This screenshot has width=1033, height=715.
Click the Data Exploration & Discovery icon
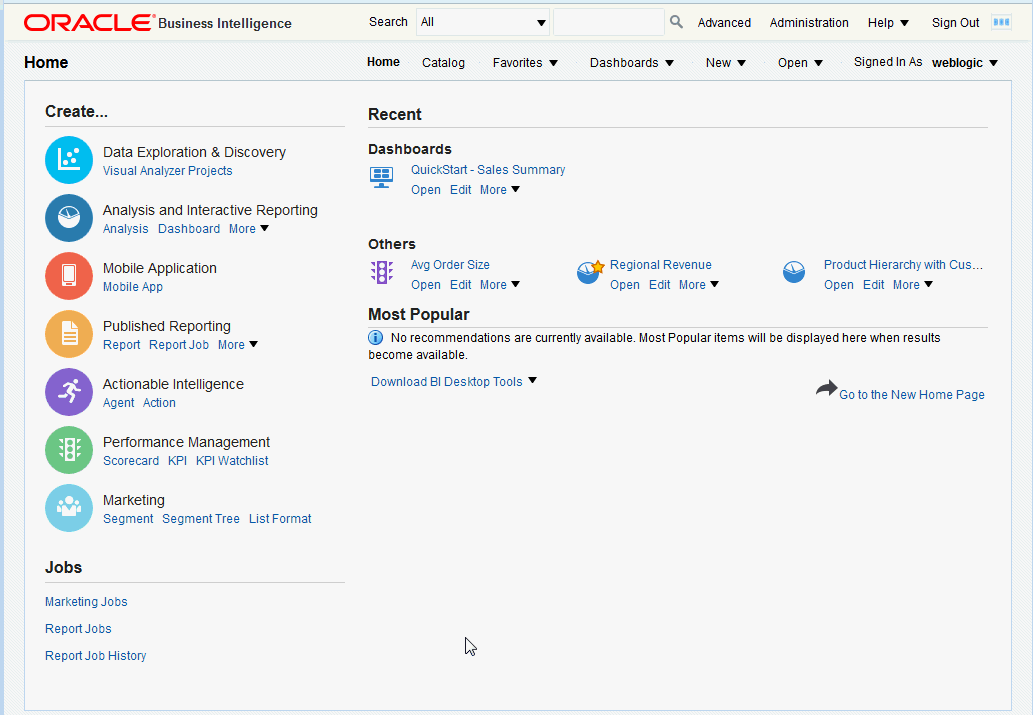tap(69, 160)
